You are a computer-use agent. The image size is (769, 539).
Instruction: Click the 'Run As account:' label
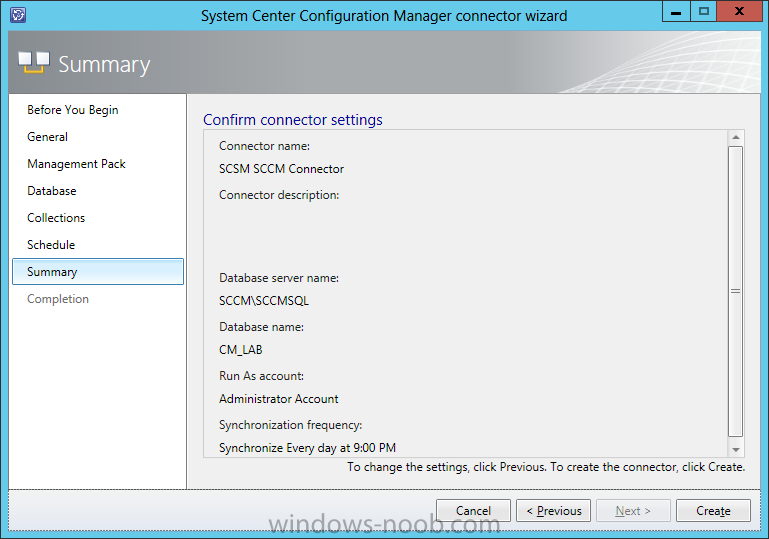coord(261,376)
